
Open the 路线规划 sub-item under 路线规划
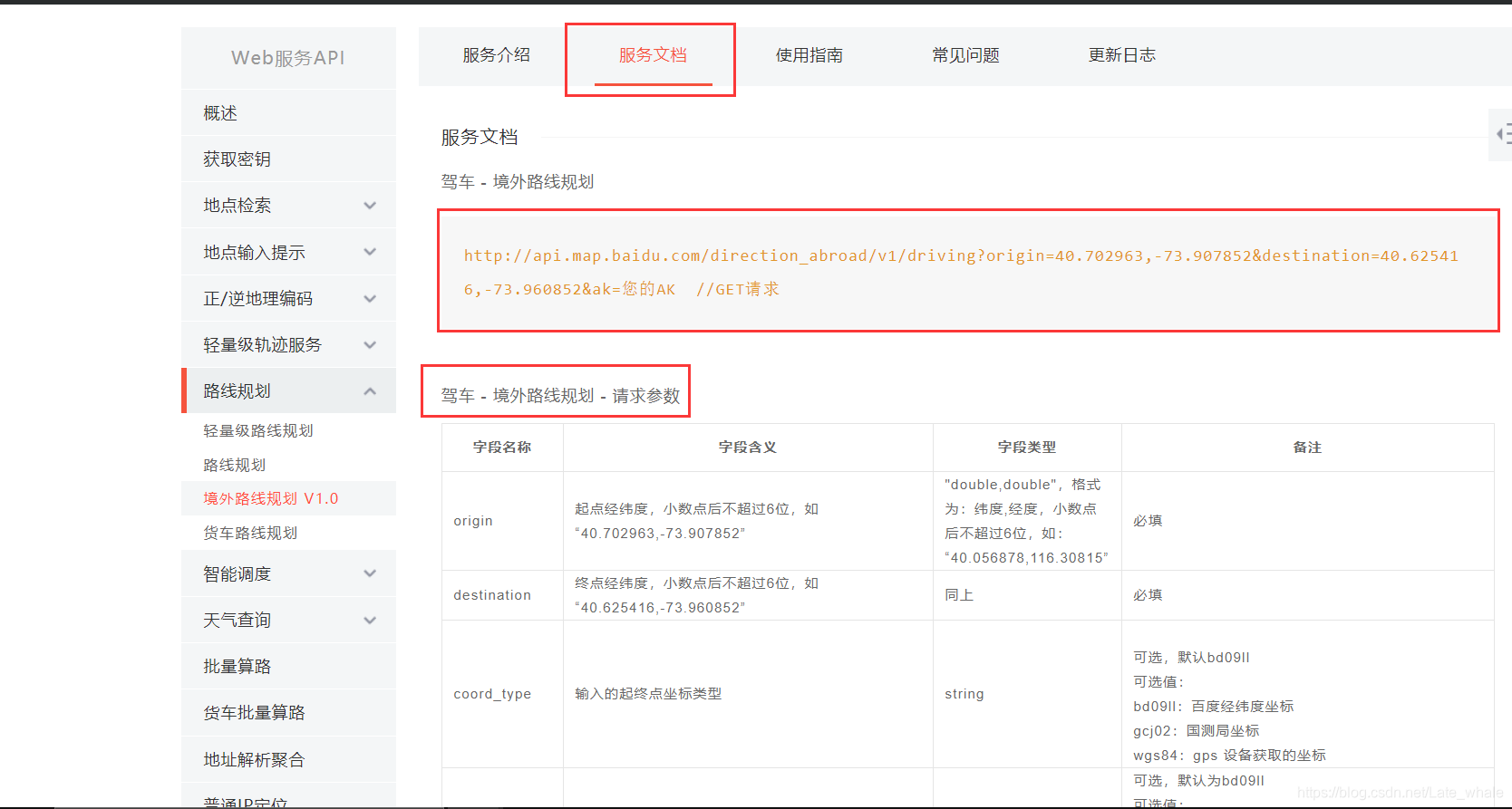pyautogui.click(x=235, y=465)
